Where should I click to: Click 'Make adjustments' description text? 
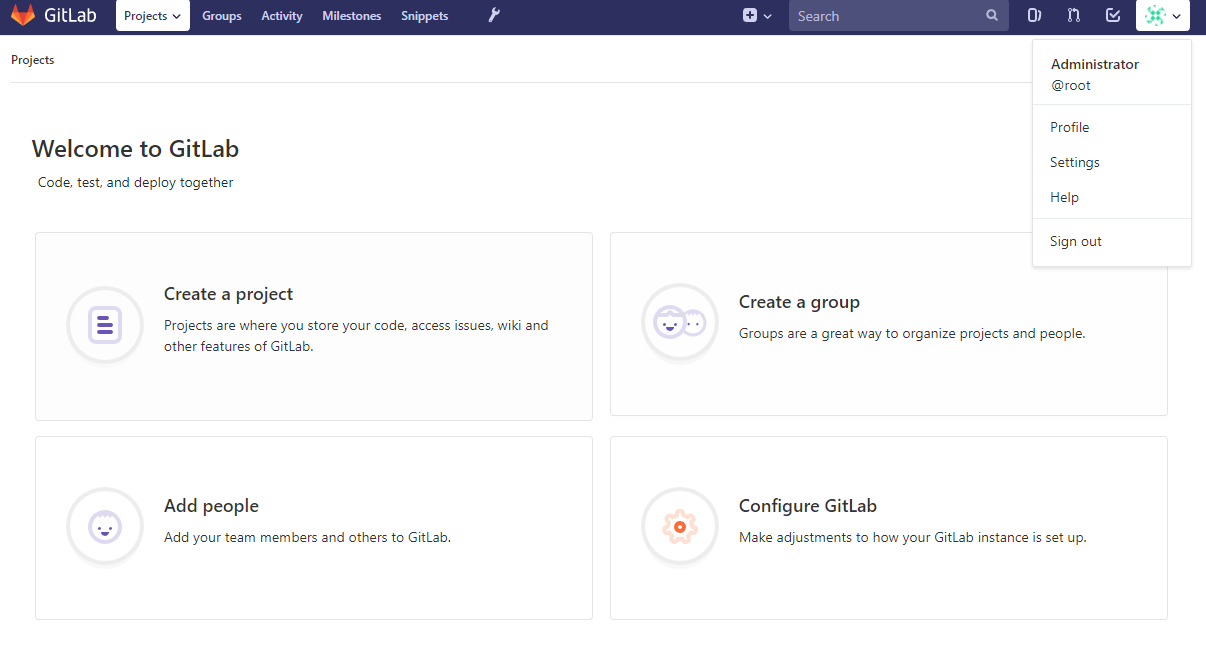tap(913, 537)
